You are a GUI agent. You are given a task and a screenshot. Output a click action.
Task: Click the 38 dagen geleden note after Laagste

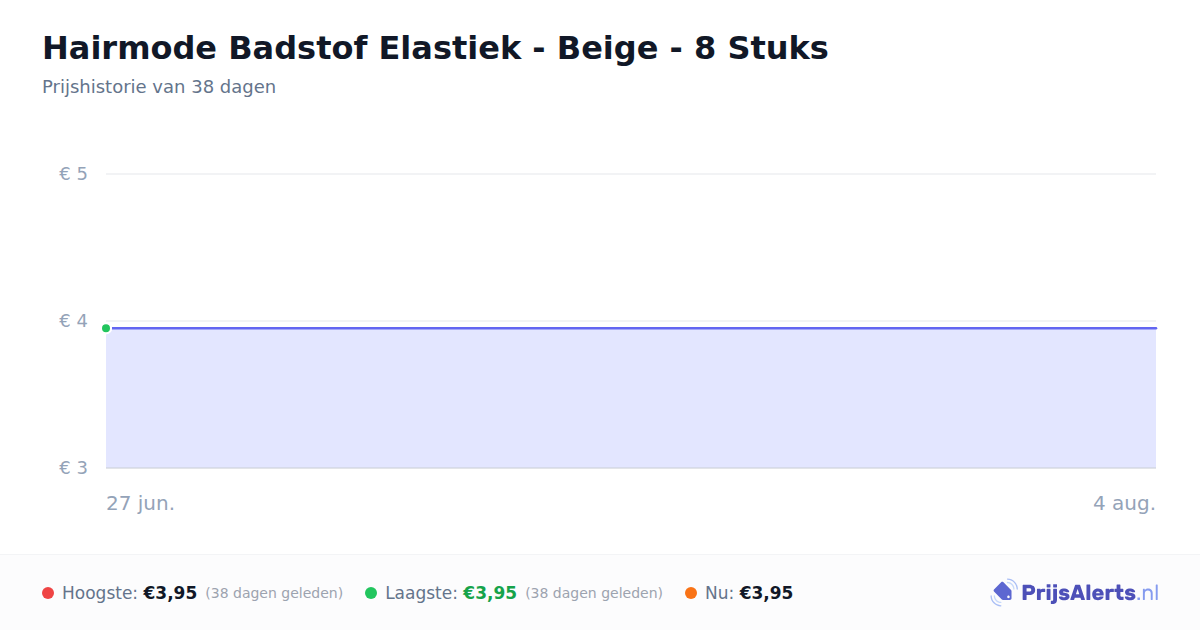(594, 593)
